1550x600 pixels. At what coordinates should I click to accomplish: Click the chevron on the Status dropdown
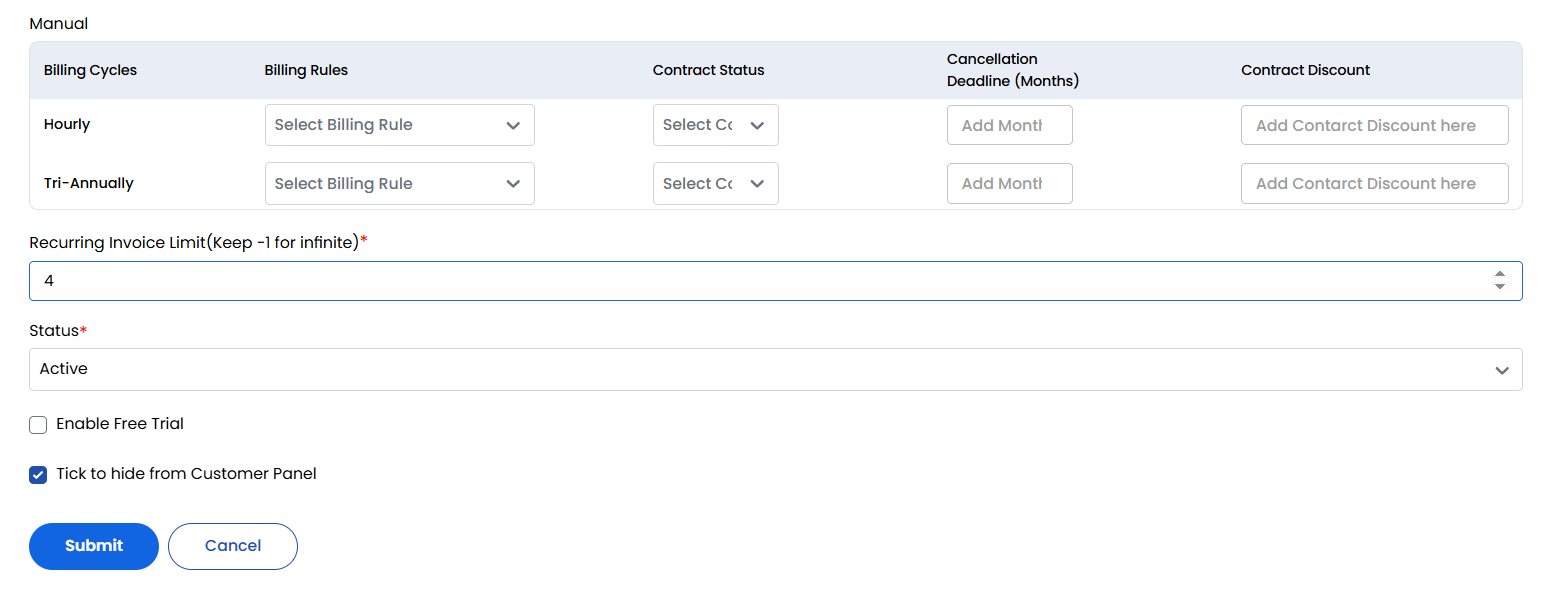pyautogui.click(x=1500, y=369)
